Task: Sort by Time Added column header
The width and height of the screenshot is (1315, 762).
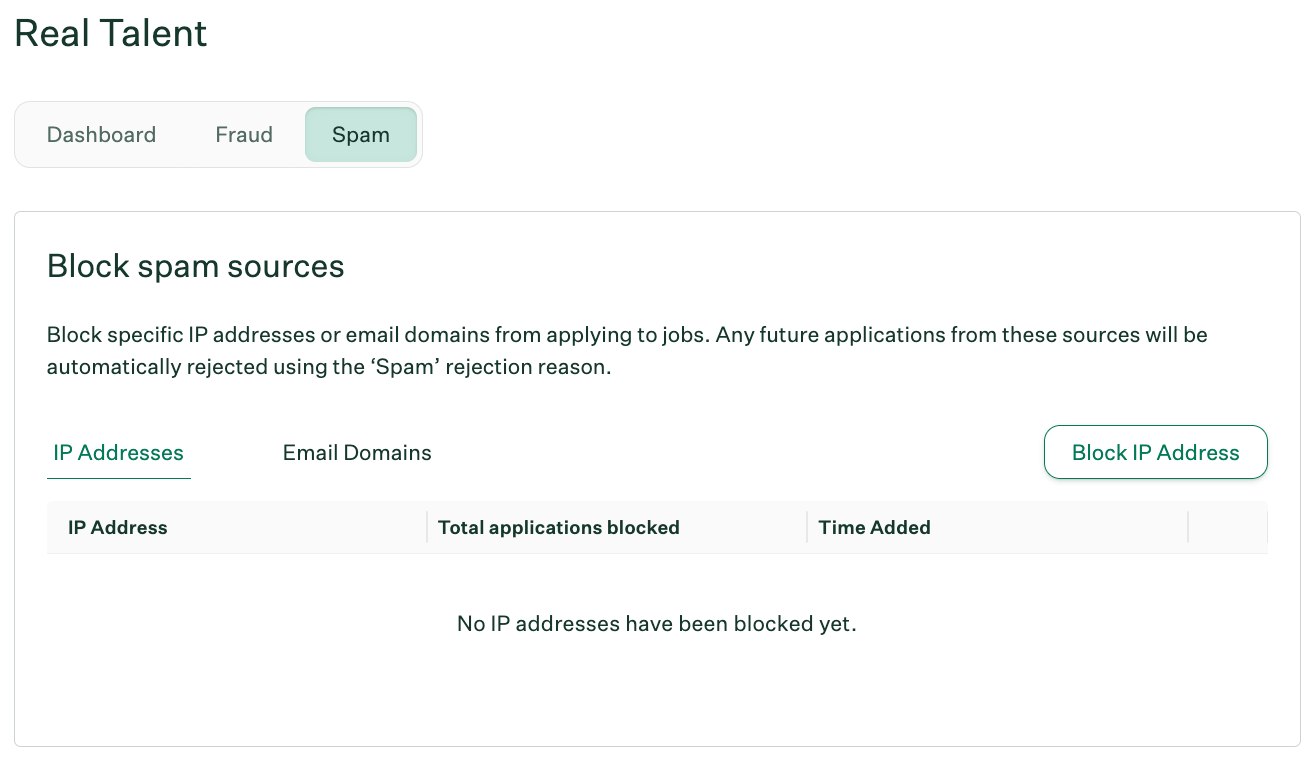Action: click(874, 527)
